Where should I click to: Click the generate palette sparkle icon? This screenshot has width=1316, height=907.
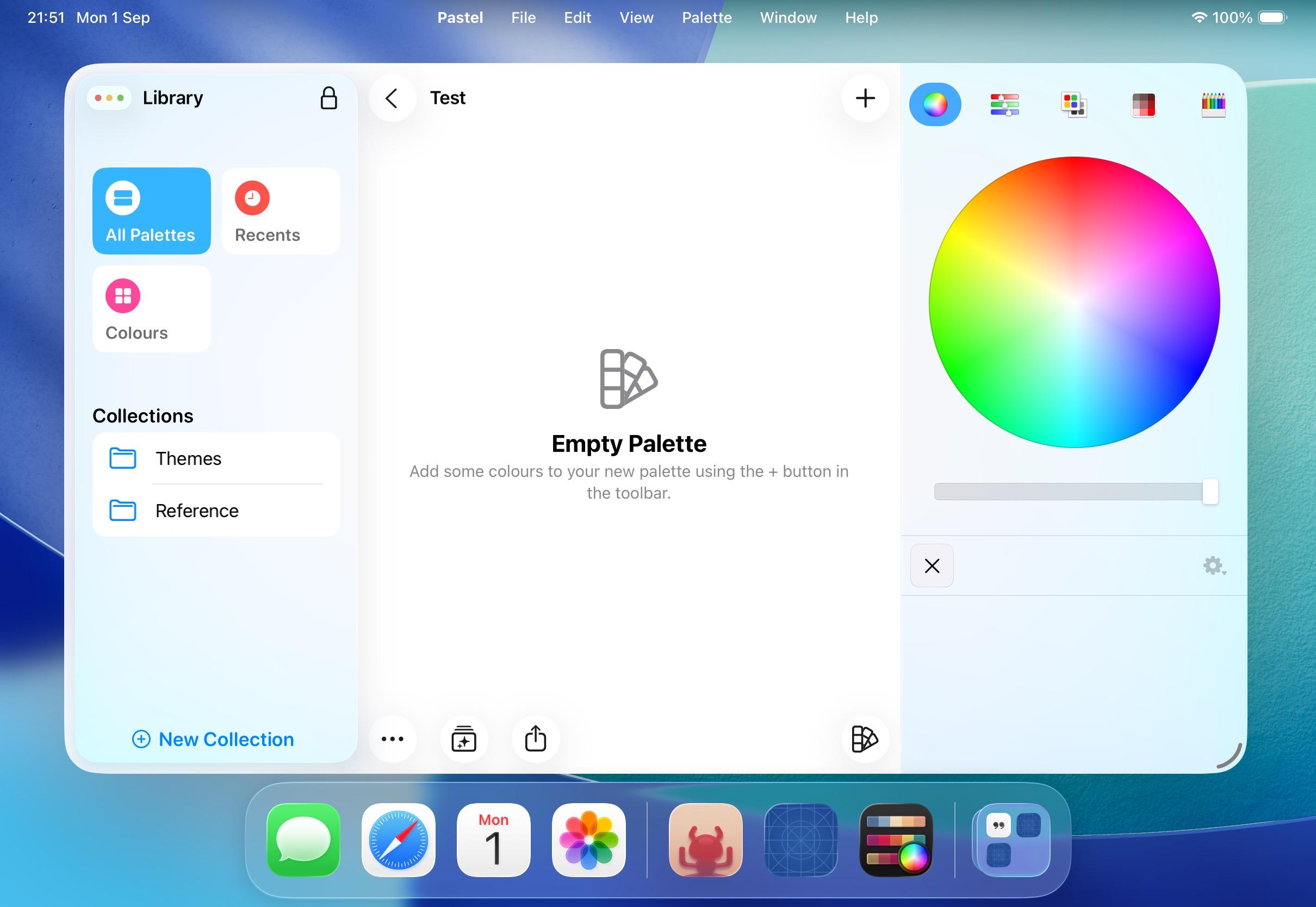pos(464,739)
